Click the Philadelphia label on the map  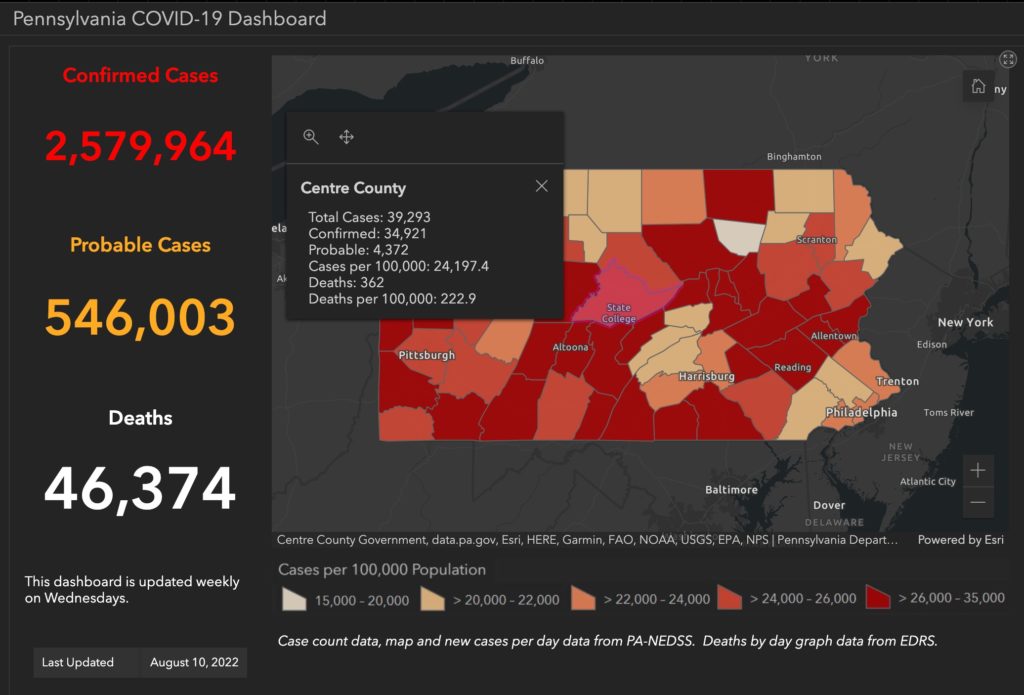860,412
